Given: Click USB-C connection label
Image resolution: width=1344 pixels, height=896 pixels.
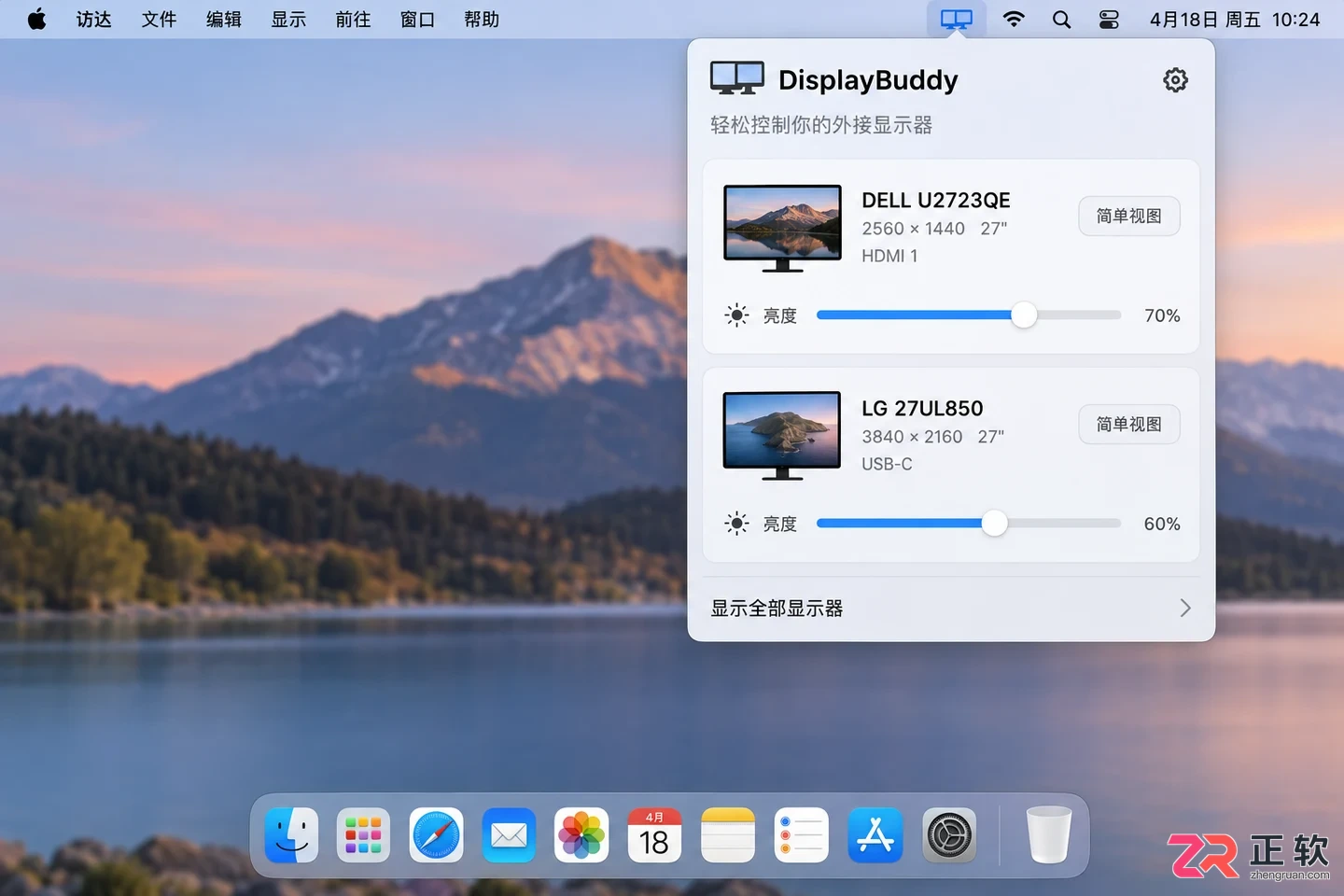Looking at the screenshot, I should coord(887,464).
